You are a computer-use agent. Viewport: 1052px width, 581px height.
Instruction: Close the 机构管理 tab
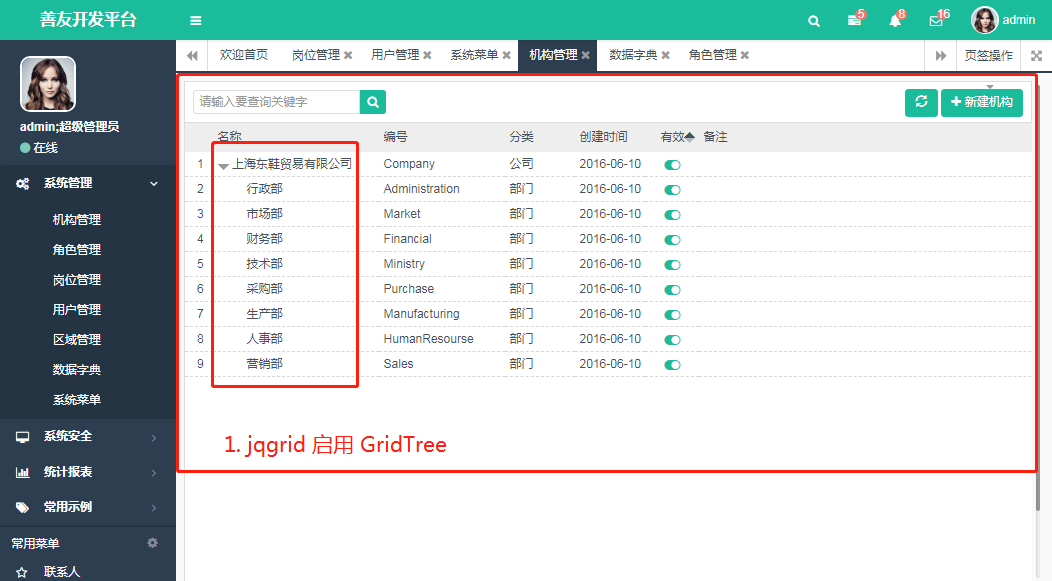586,55
